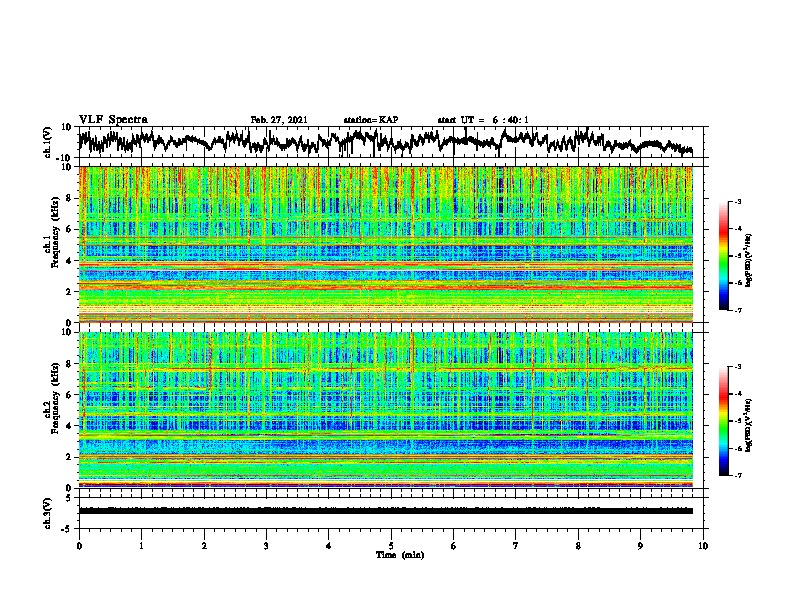Click the "ch.1(V)" waveform axis label
This screenshot has height=612, width=792.
click(x=48, y=142)
